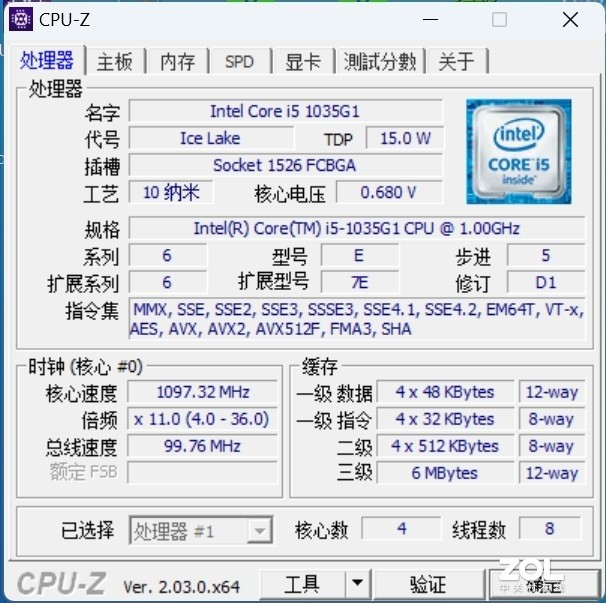Open the 关于 tab
The height and width of the screenshot is (603, 606).
[x=457, y=61]
